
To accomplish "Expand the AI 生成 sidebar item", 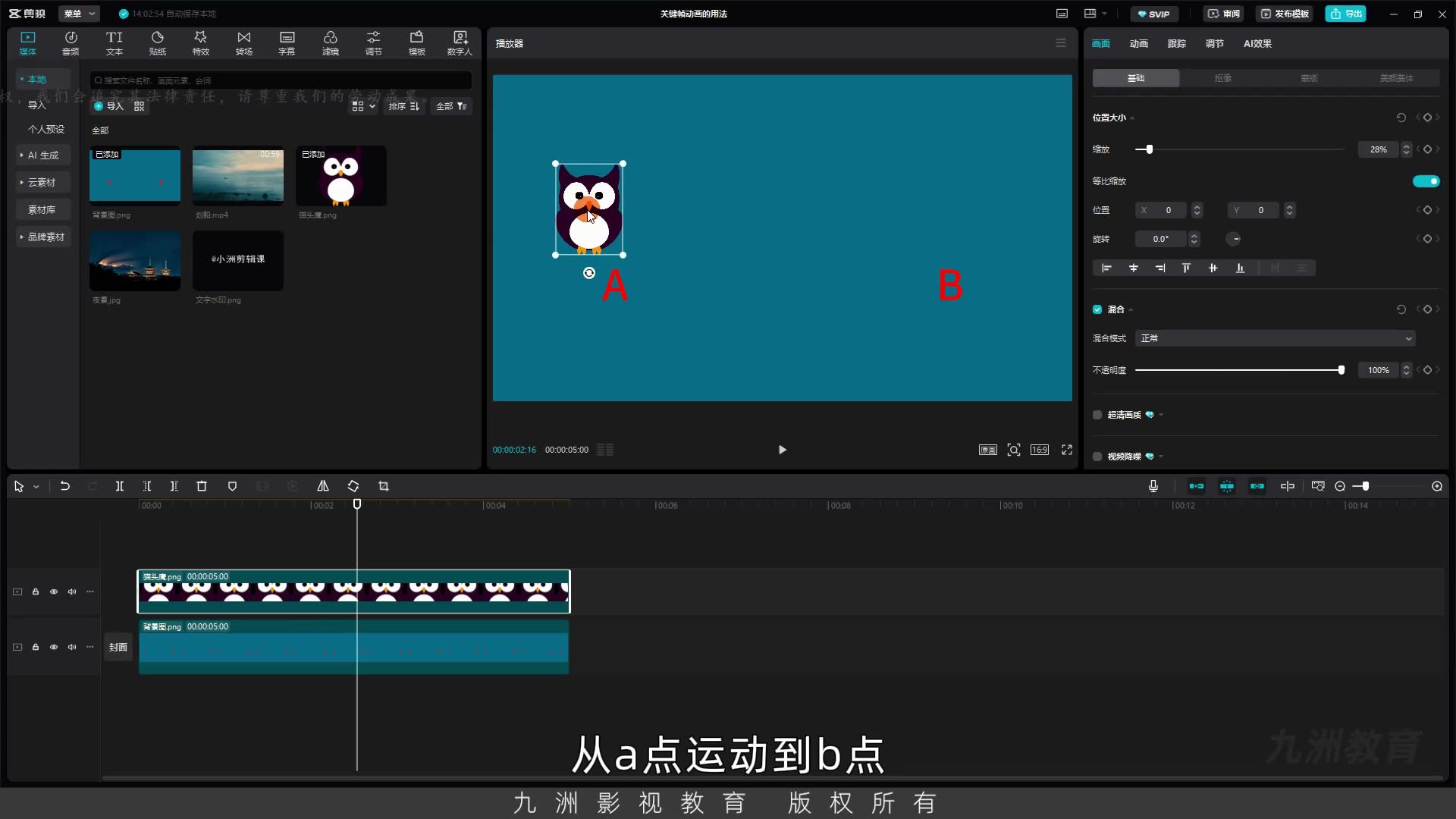I will click(42, 155).
